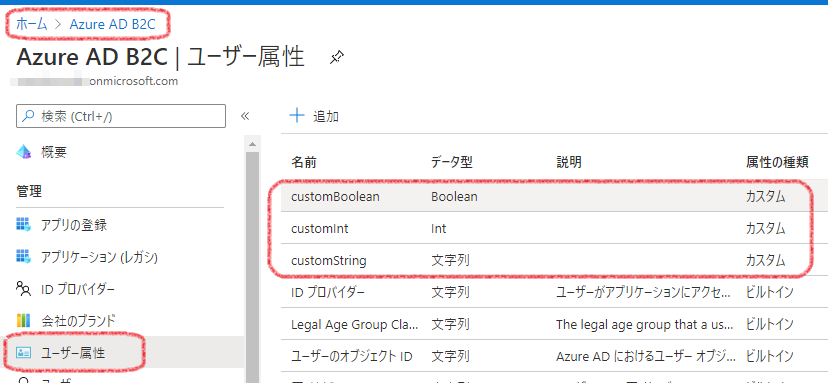Focus the 検索 (Ctrl+/) search field
Screen dimensions: 828x383
coord(121,116)
